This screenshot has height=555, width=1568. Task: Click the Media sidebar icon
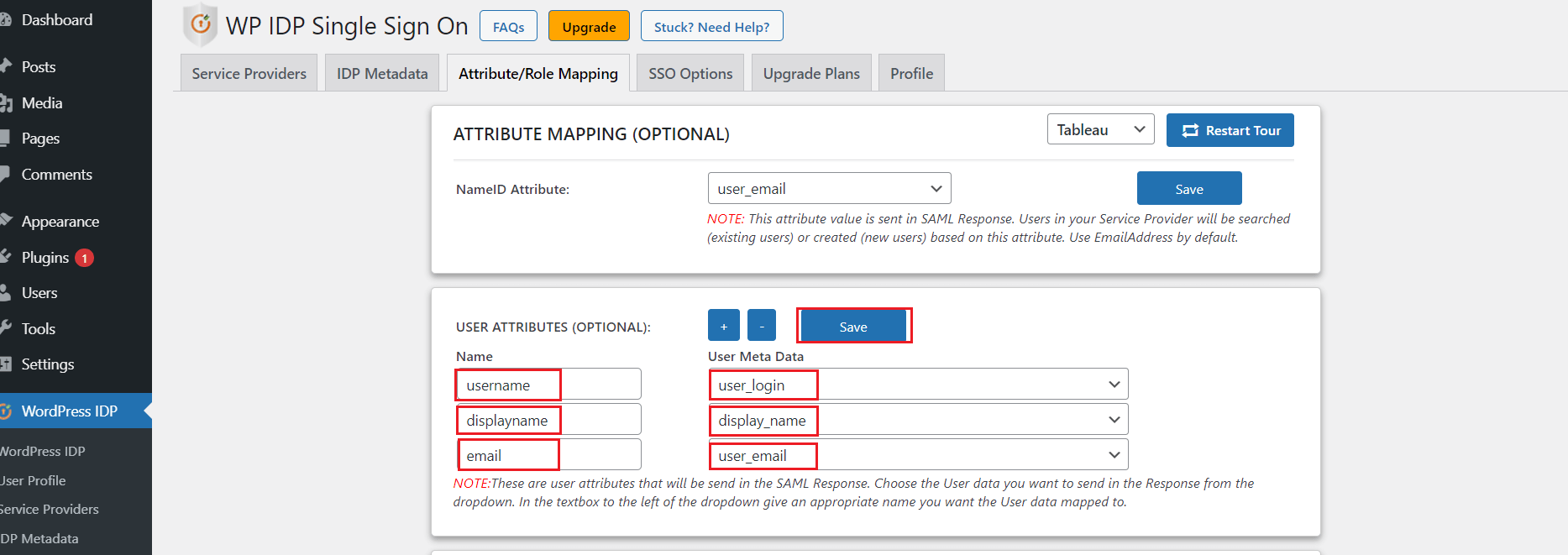point(5,103)
